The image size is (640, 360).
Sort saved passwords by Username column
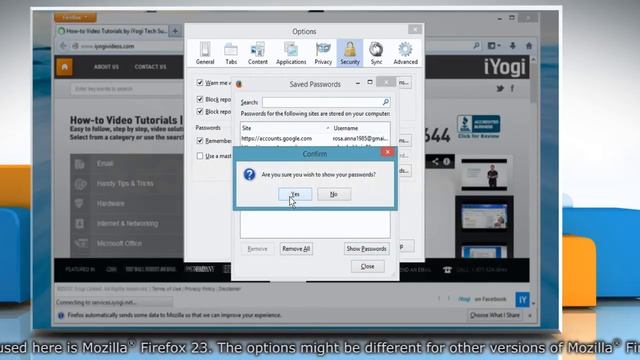pos(360,128)
